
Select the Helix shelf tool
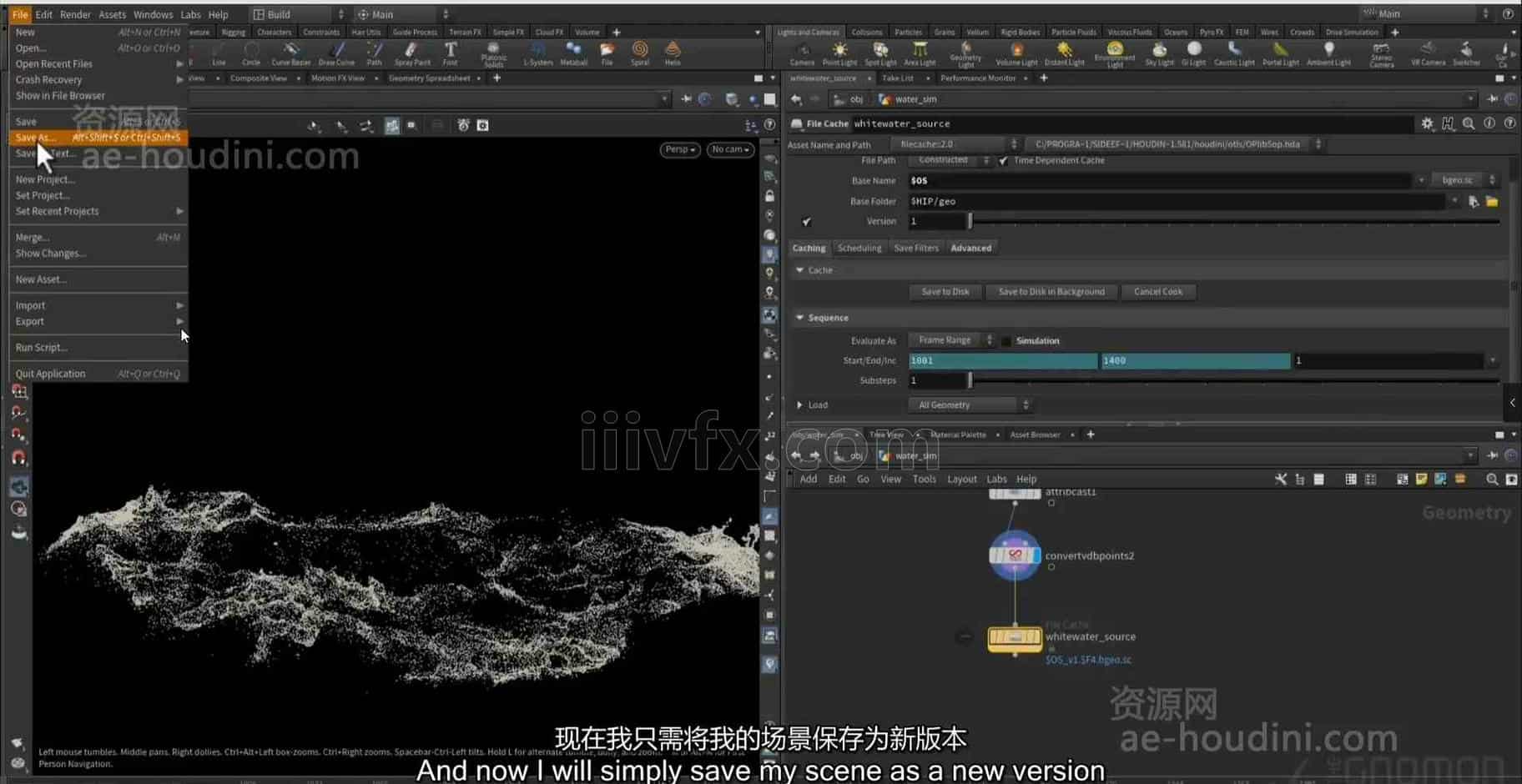click(673, 53)
